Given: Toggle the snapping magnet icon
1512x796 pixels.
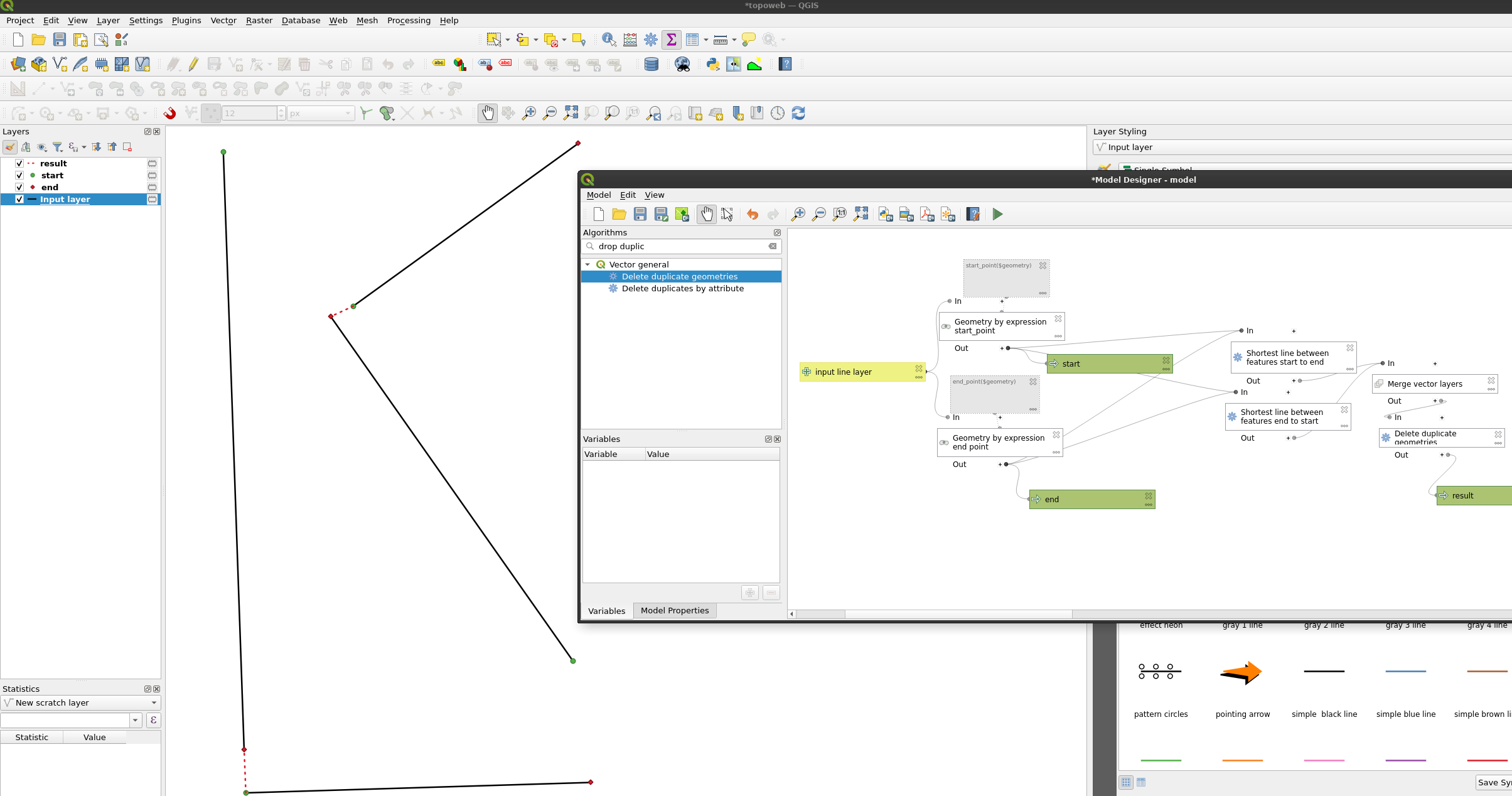Looking at the screenshot, I should [x=169, y=113].
